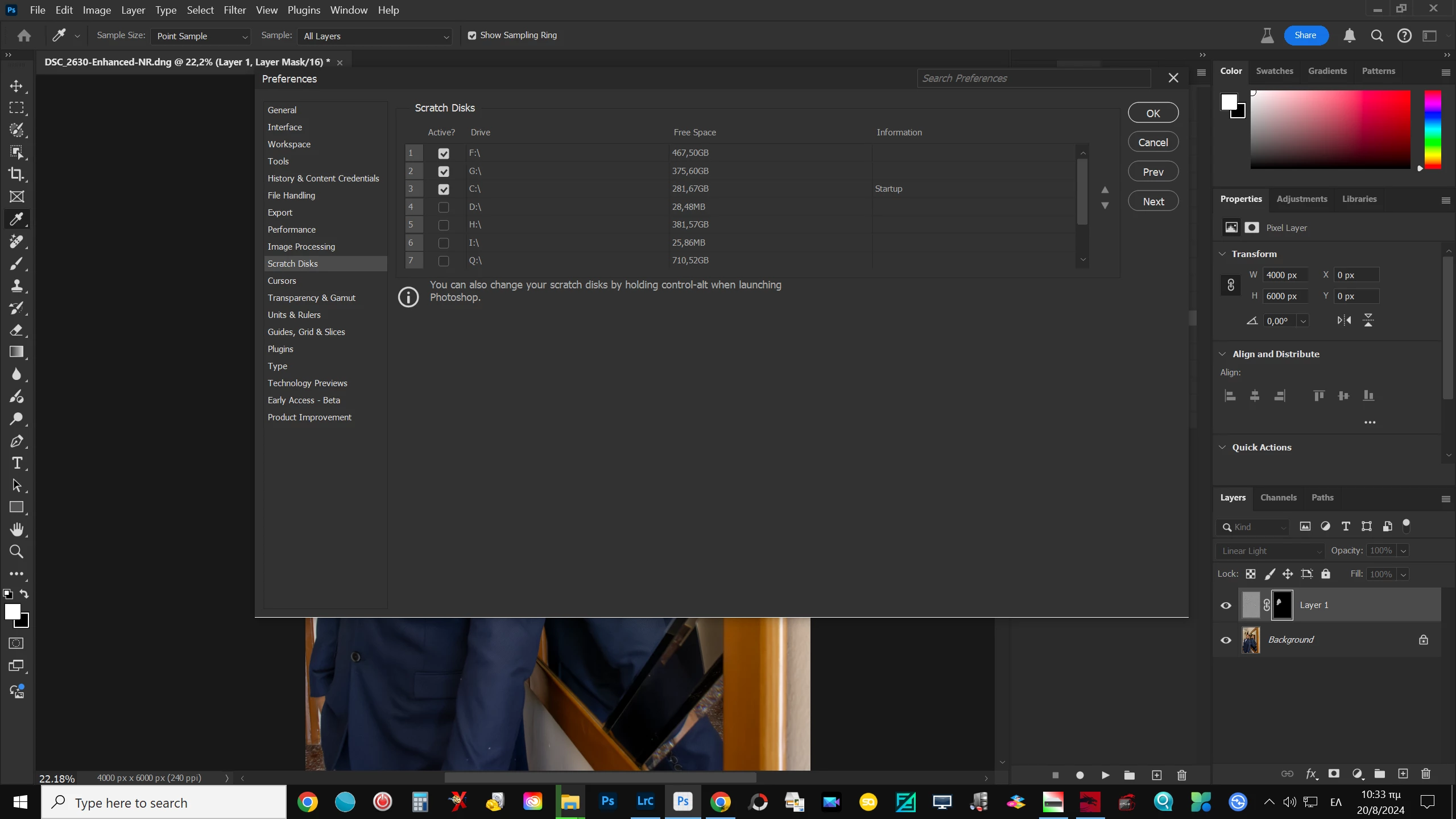Screen dimensions: 1456x819
Task: Switch to the Channels tab
Action: [1278, 498]
